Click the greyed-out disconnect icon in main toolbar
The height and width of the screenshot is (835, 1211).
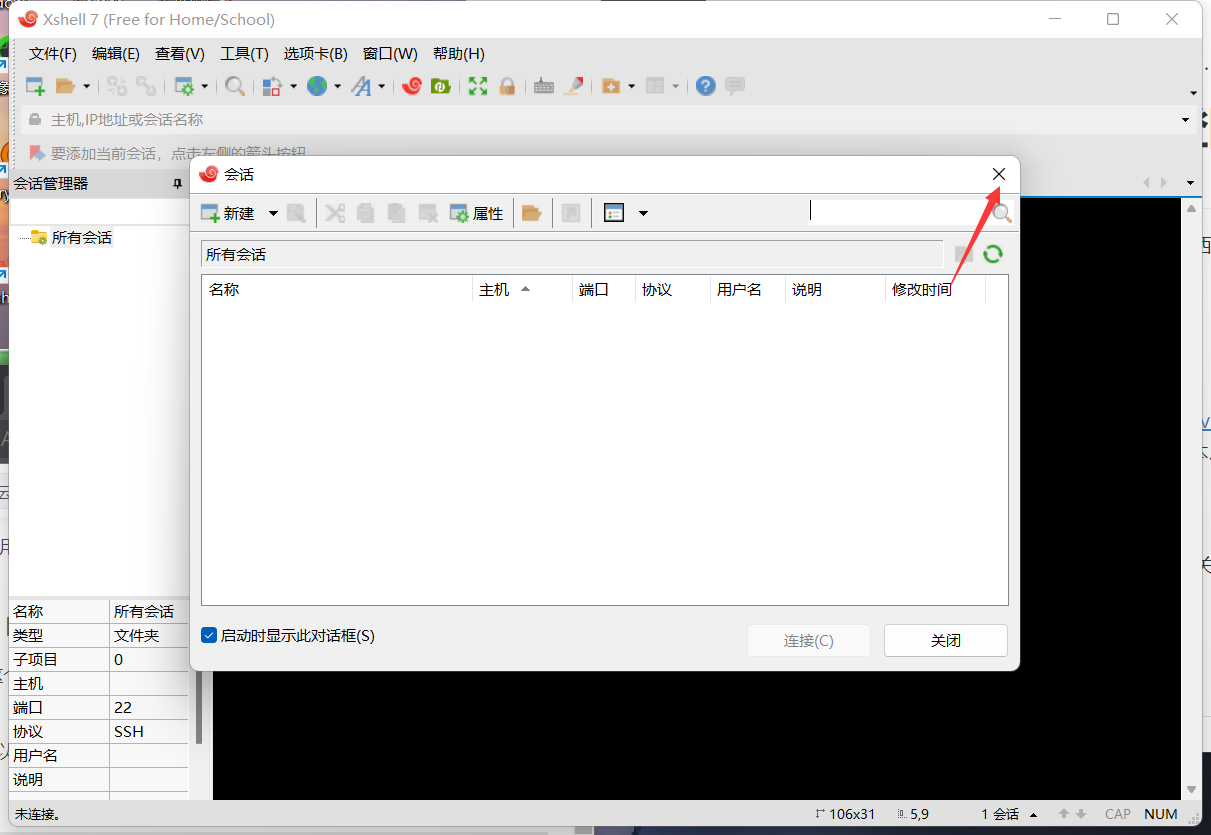click(146, 86)
